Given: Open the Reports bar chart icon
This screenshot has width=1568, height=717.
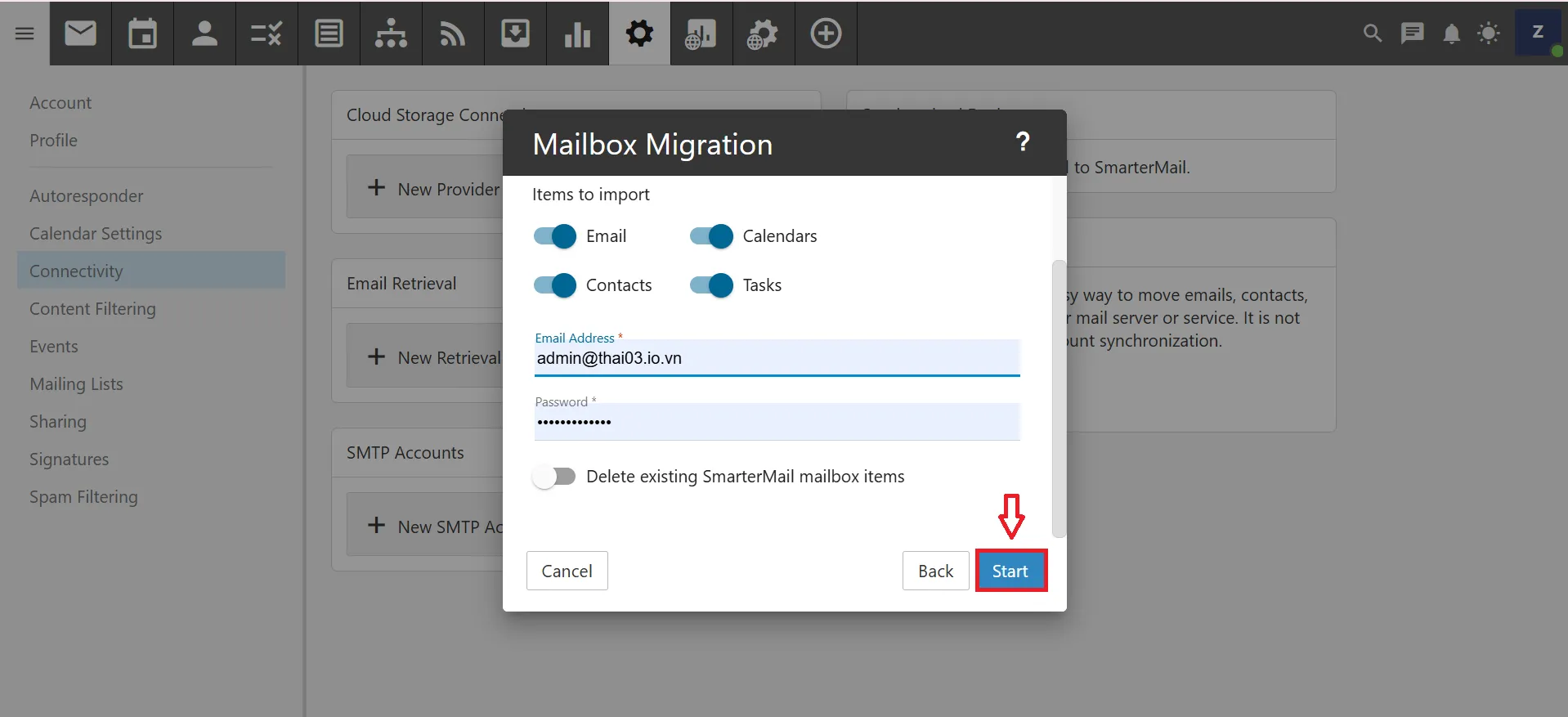Looking at the screenshot, I should tap(577, 34).
